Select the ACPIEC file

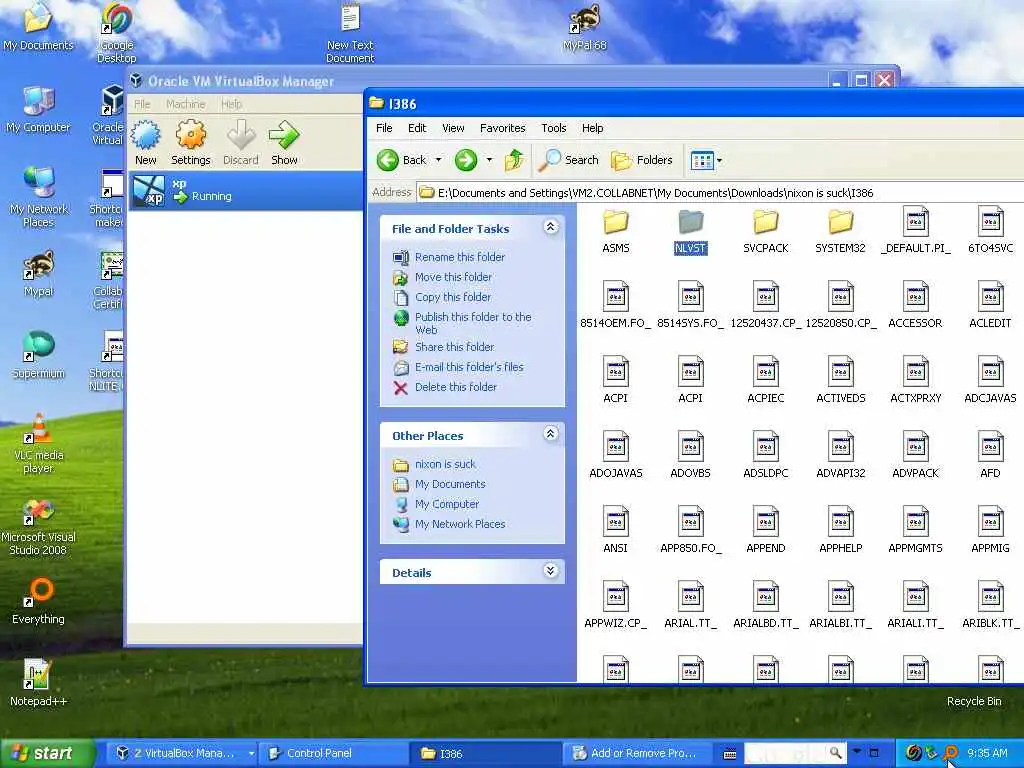(x=765, y=381)
